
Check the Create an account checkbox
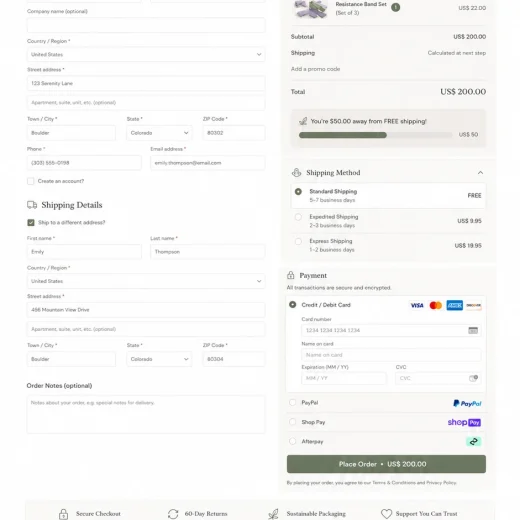(x=31, y=181)
